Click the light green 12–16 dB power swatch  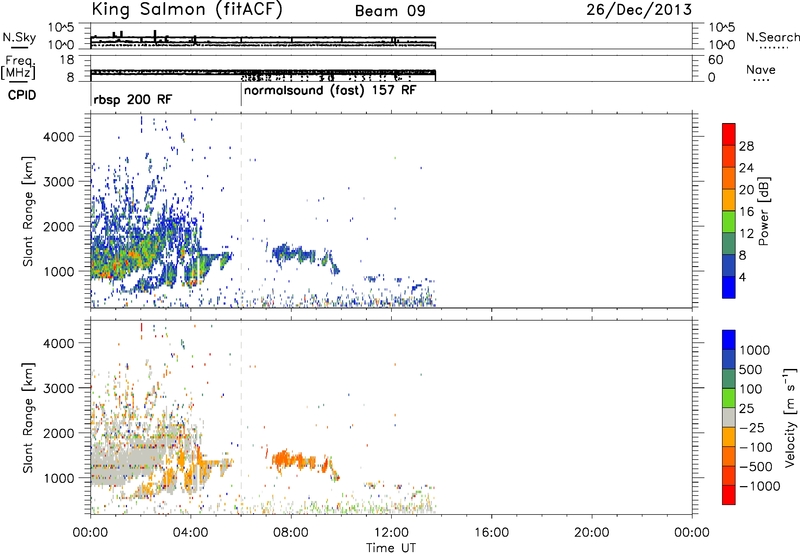[729, 222]
